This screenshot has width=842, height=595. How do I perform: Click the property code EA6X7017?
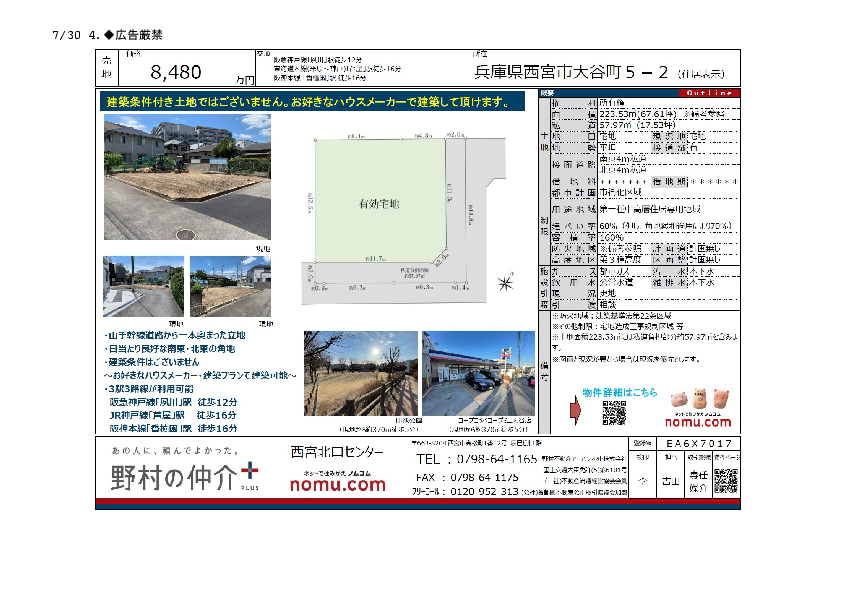pyautogui.click(x=699, y=443)
